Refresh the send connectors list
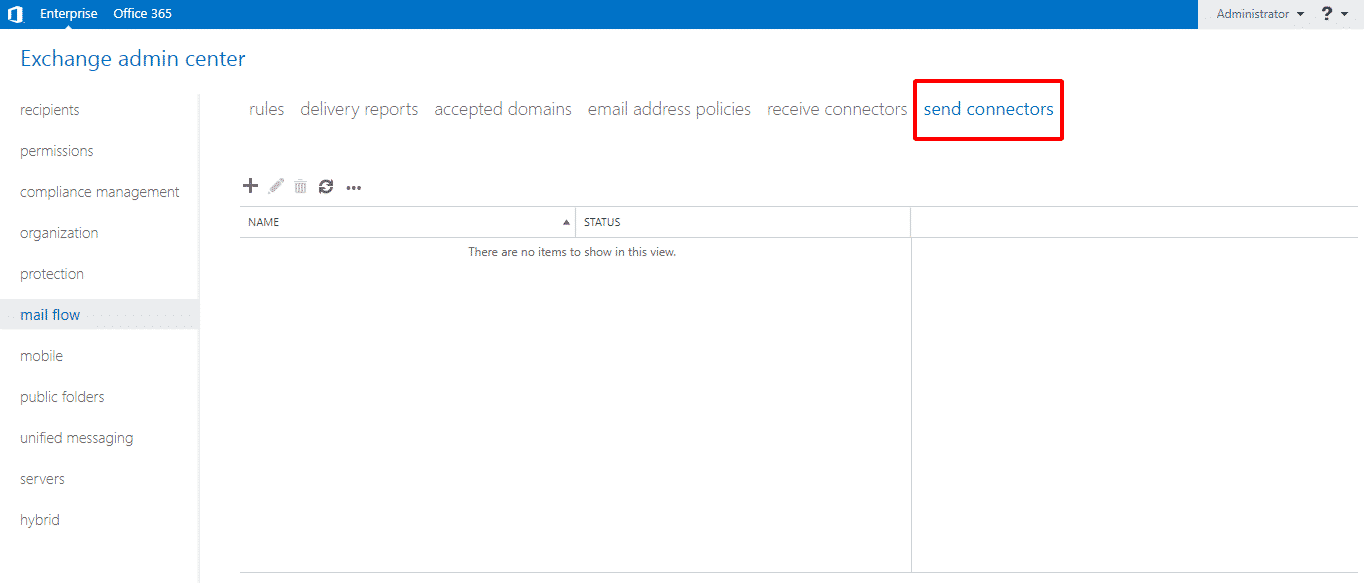Image resolution: width=1364 pixels, height=583 pixels. (326, 186)
